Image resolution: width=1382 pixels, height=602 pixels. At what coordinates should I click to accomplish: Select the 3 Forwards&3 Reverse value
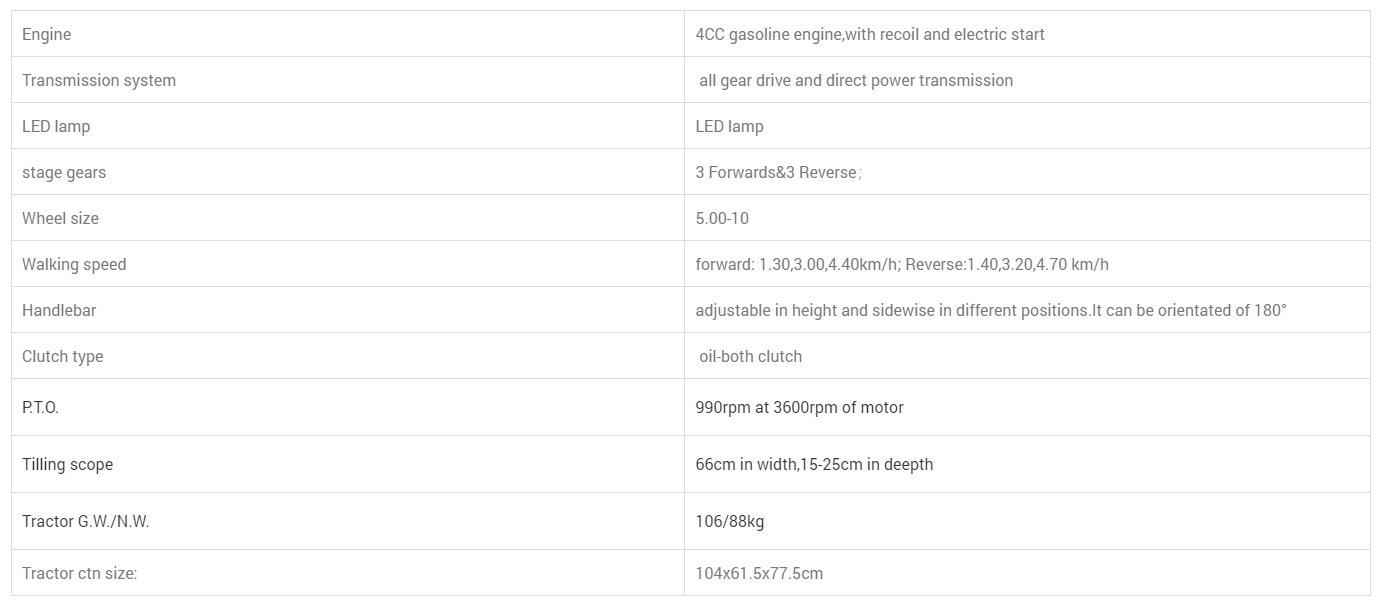(x=777, y=172)
